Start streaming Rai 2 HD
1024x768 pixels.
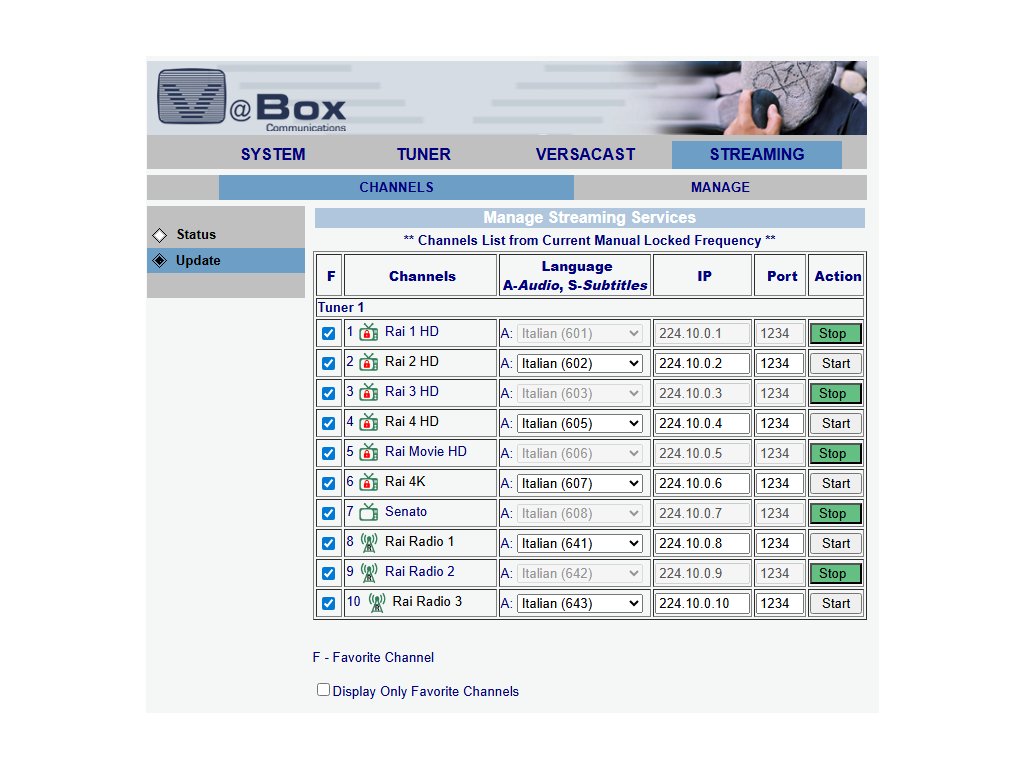(x=835, y=364)
